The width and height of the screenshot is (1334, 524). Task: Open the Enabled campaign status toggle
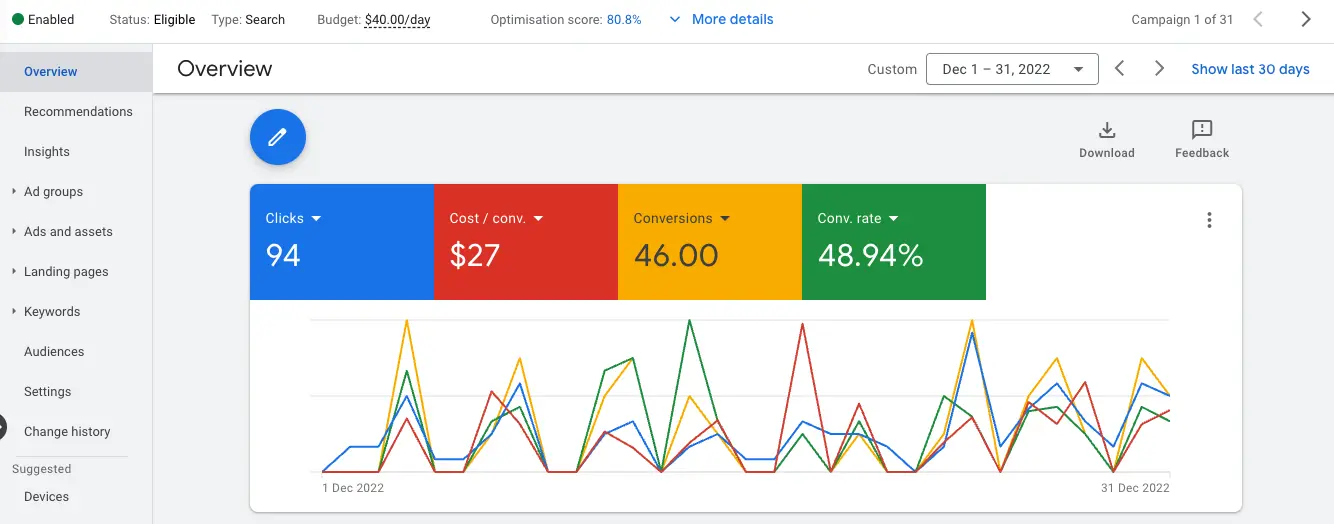45,20
